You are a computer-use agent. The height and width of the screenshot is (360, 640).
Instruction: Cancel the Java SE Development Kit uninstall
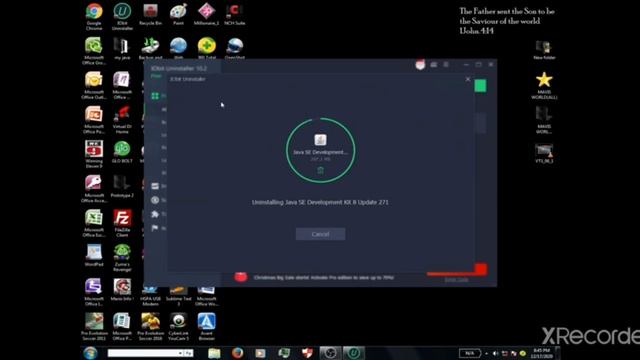pyautogui.click(x=320, y=234)
